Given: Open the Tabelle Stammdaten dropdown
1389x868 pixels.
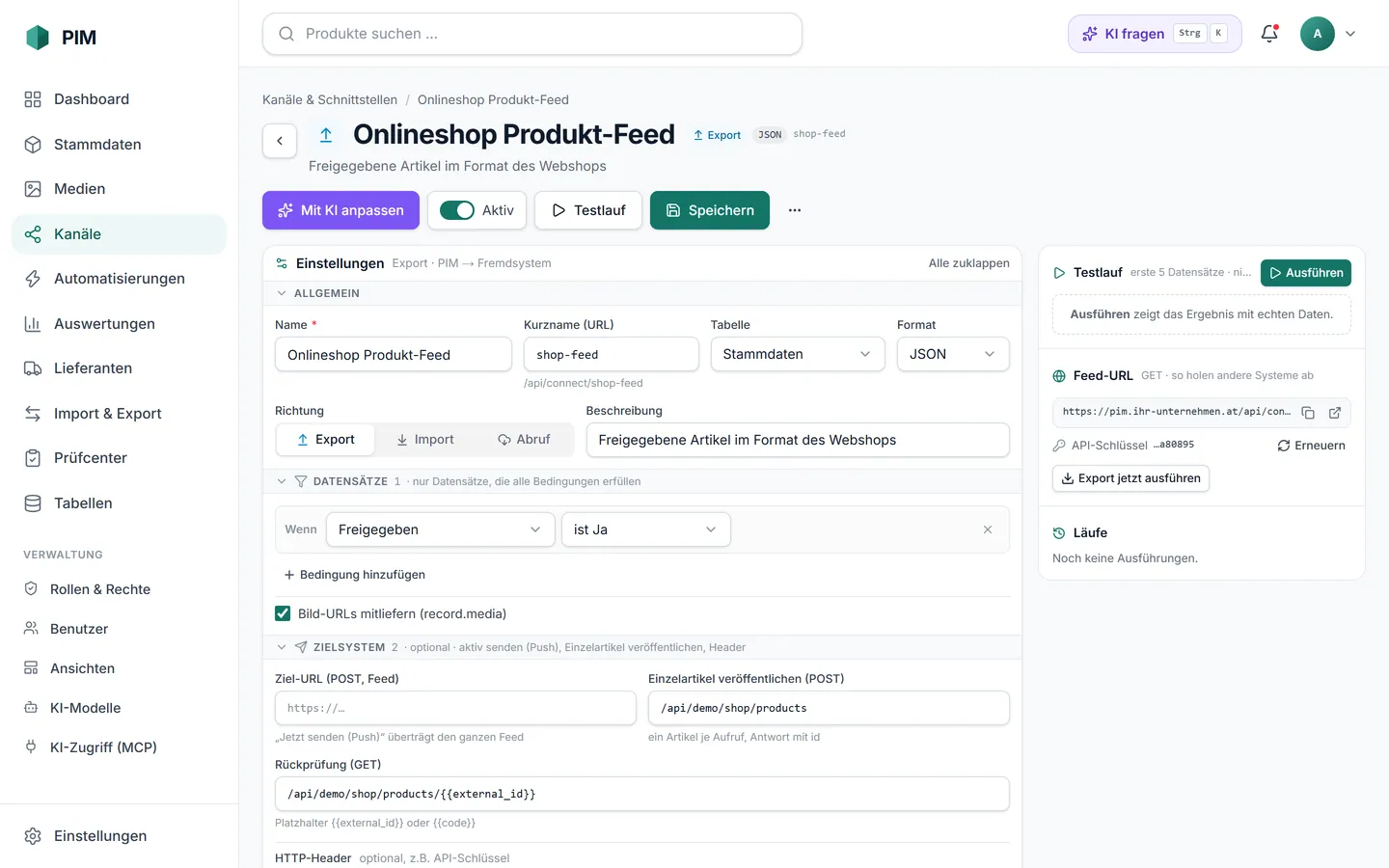Looking at the screenshot, I should [798, 354].
